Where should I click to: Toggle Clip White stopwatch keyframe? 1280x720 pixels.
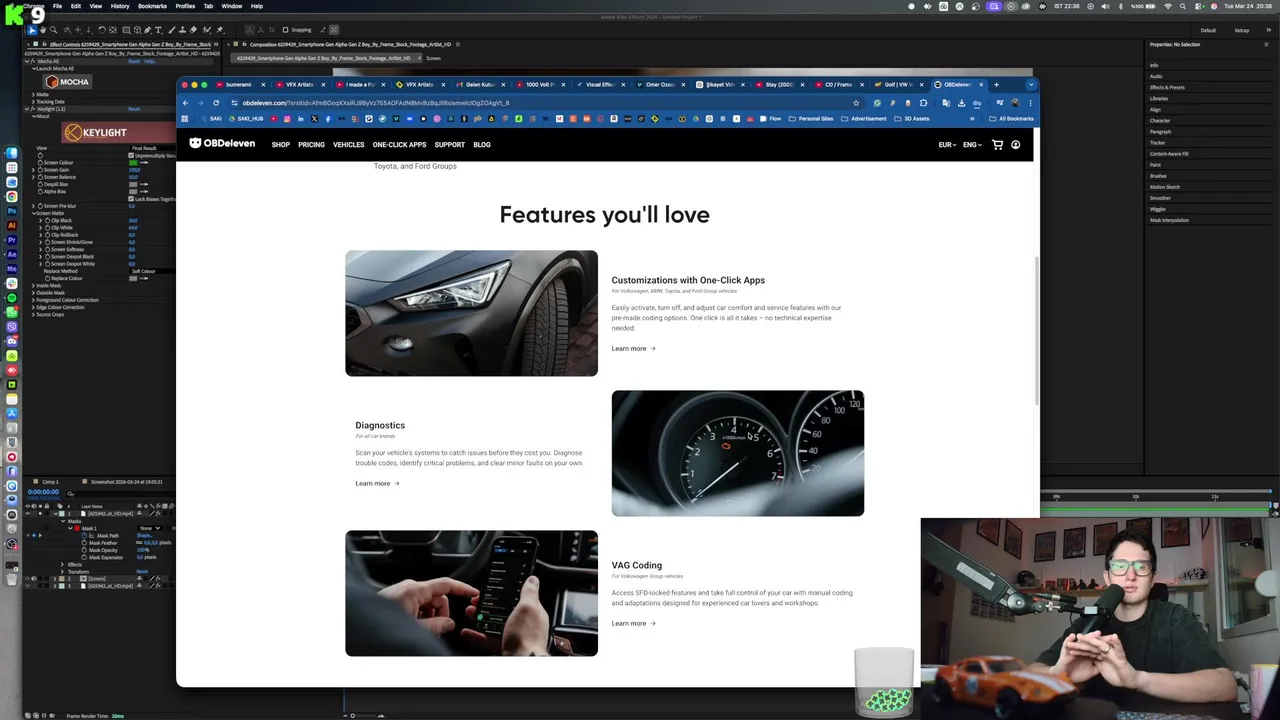(x=47, y=228)
